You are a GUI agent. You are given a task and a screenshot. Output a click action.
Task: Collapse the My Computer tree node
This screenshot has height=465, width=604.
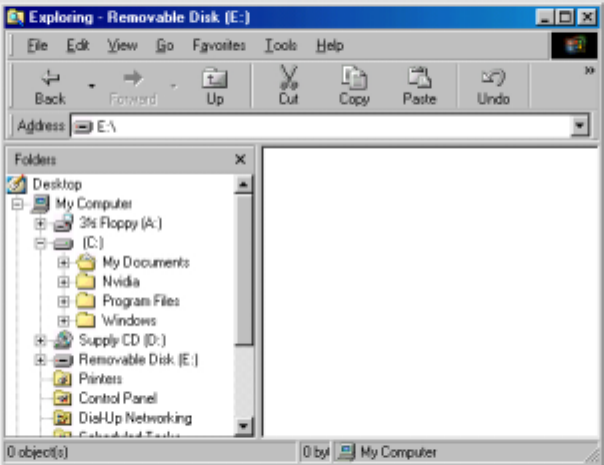click(x=17, y=204)
